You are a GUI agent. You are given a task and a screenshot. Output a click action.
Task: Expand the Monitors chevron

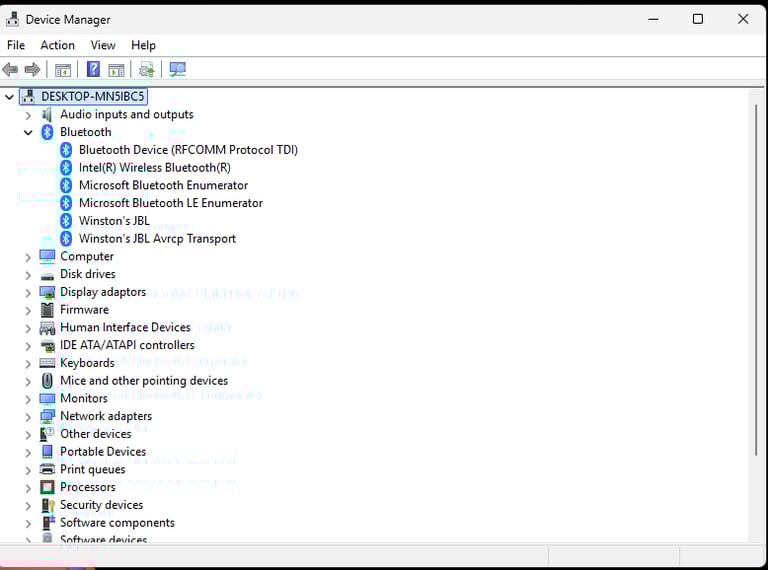pos(28,399)
